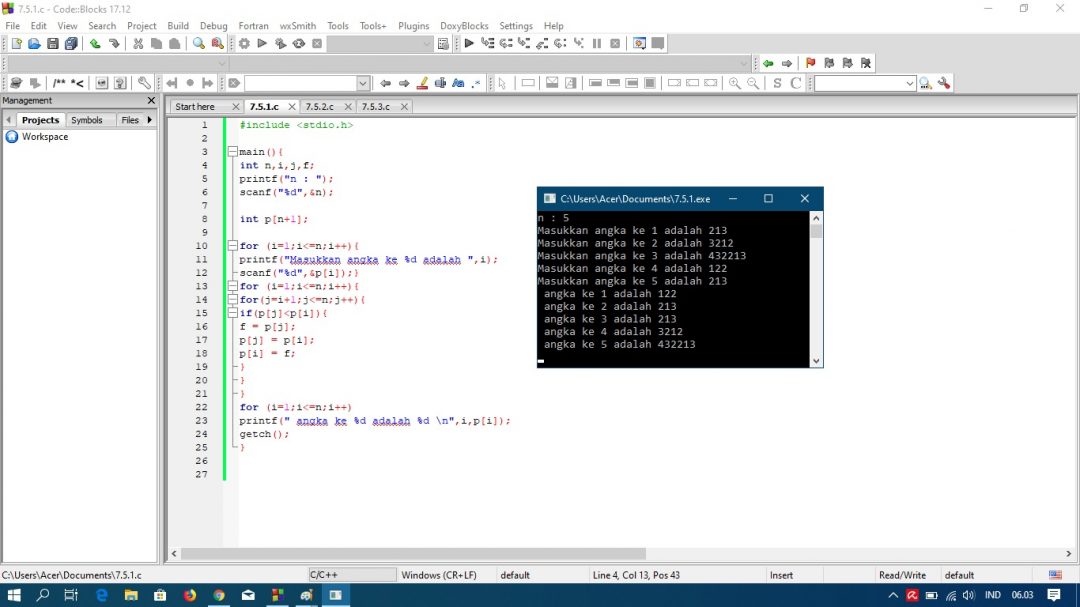Screen dimensions: 1080x607
Task: Click the console window scrollbar down arrow
Action: click(x=816, y=361)
